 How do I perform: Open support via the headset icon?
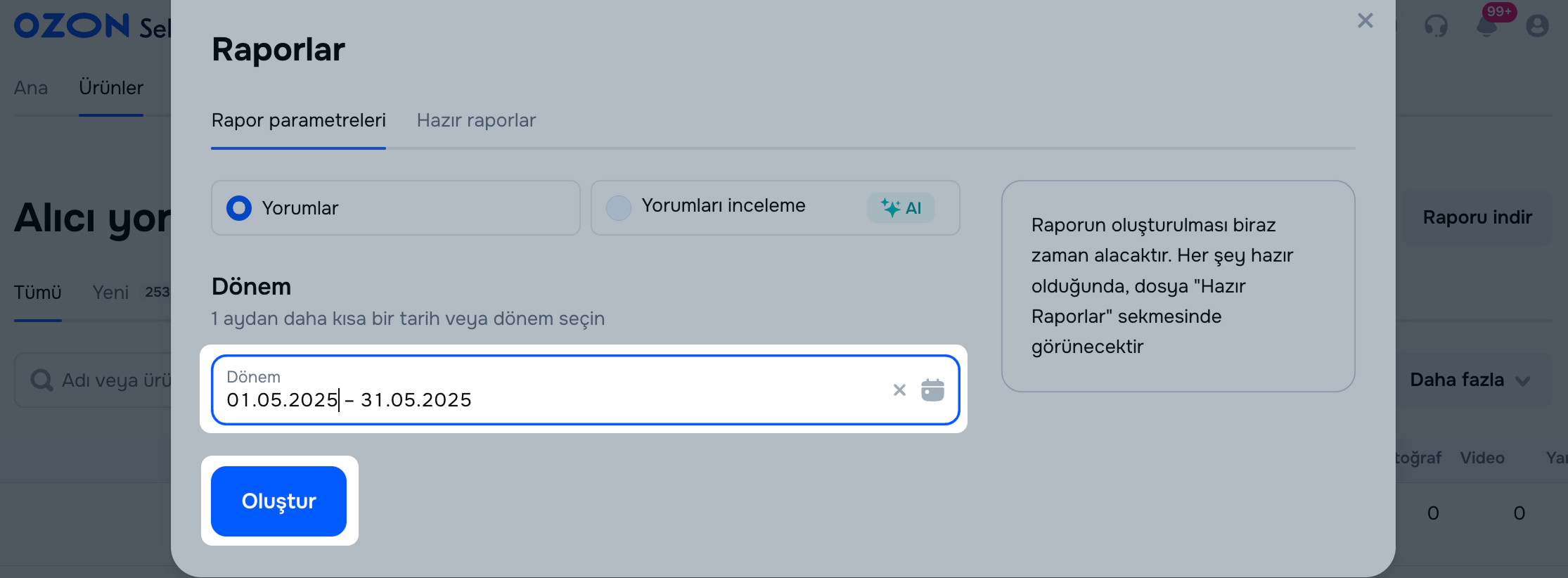(1436, 27)
